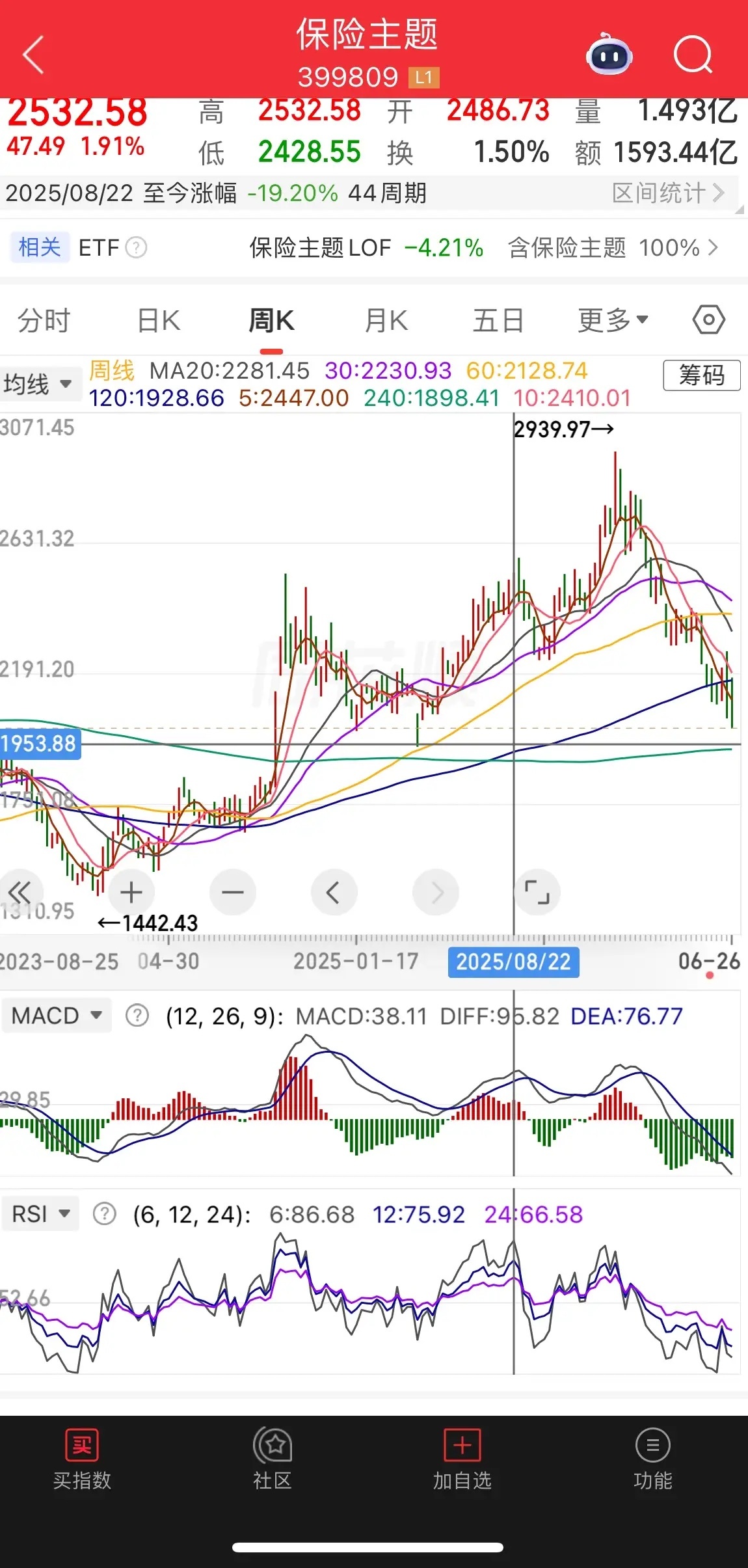Move crosshair left one period

334,892
